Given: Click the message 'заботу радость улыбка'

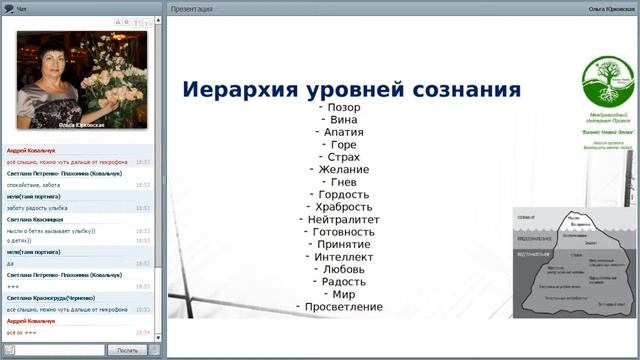Looking at the screenshot, I should point(37,208).
